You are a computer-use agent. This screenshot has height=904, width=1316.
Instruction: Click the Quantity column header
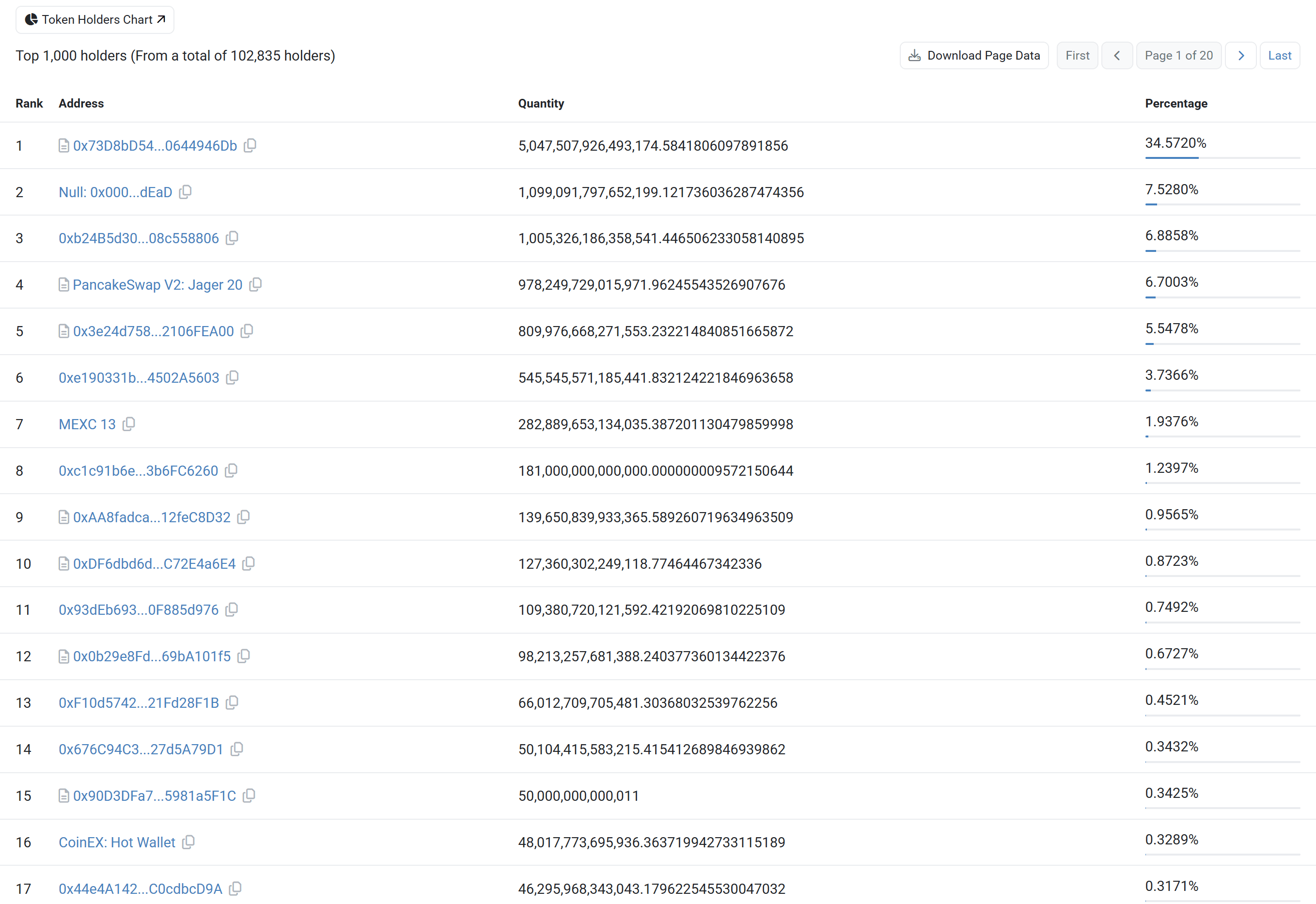point(541,103)
